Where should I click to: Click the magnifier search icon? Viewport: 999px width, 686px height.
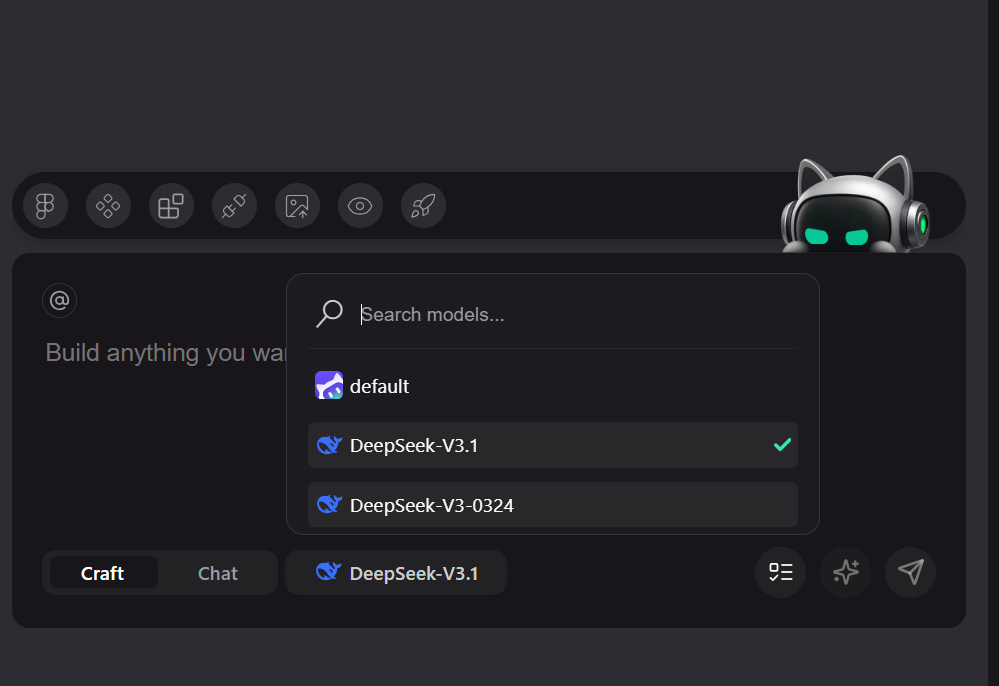pyautogui.click(x=329, y=313)
